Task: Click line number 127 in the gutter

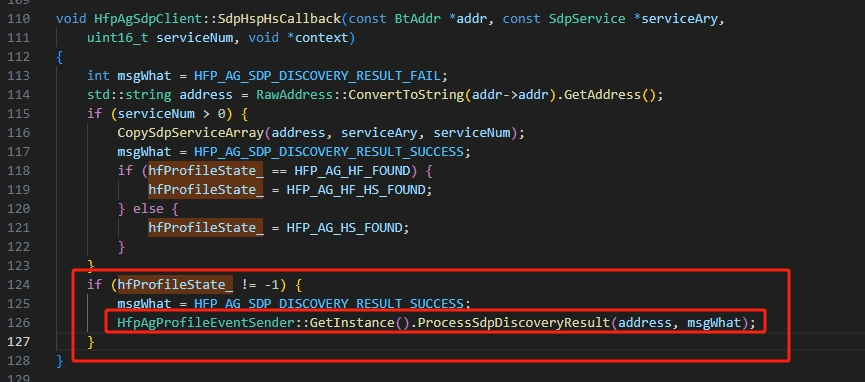Action: [19, 342]
